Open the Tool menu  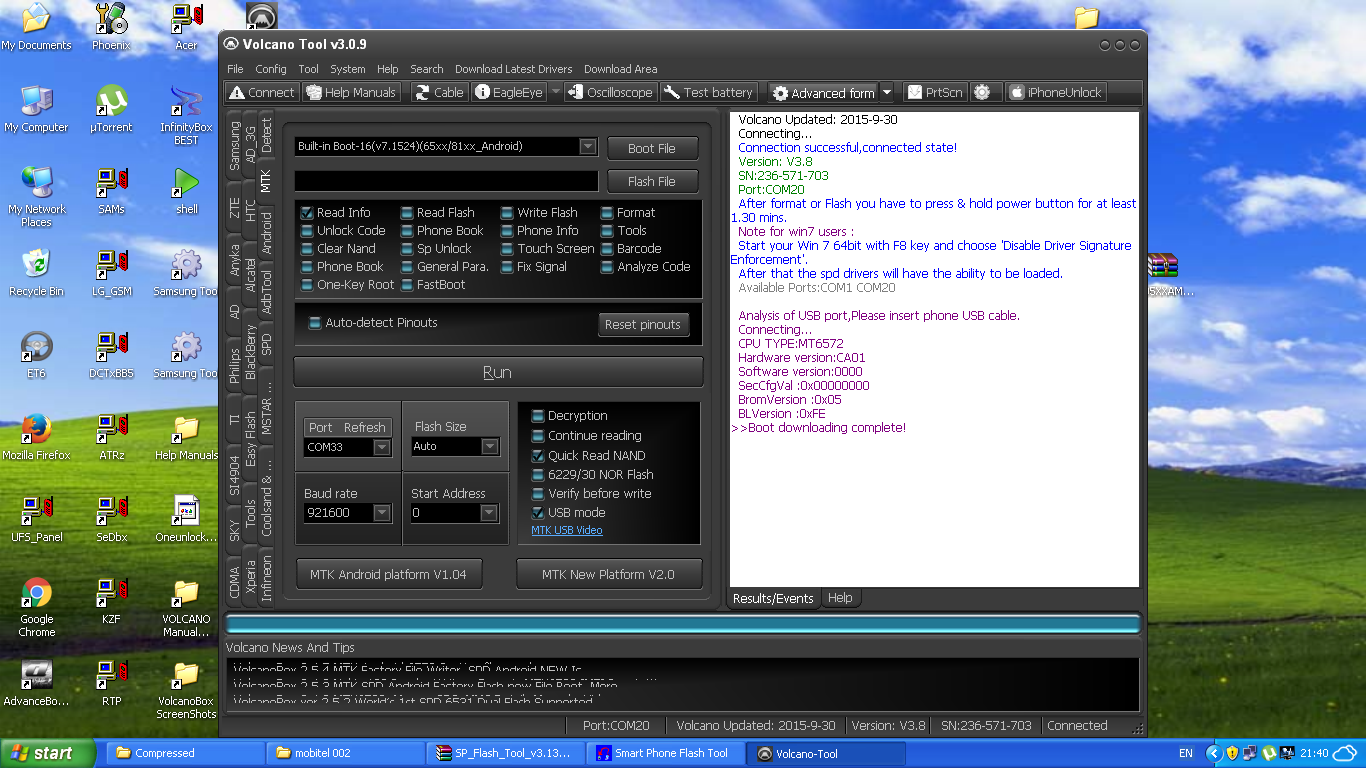308,69
